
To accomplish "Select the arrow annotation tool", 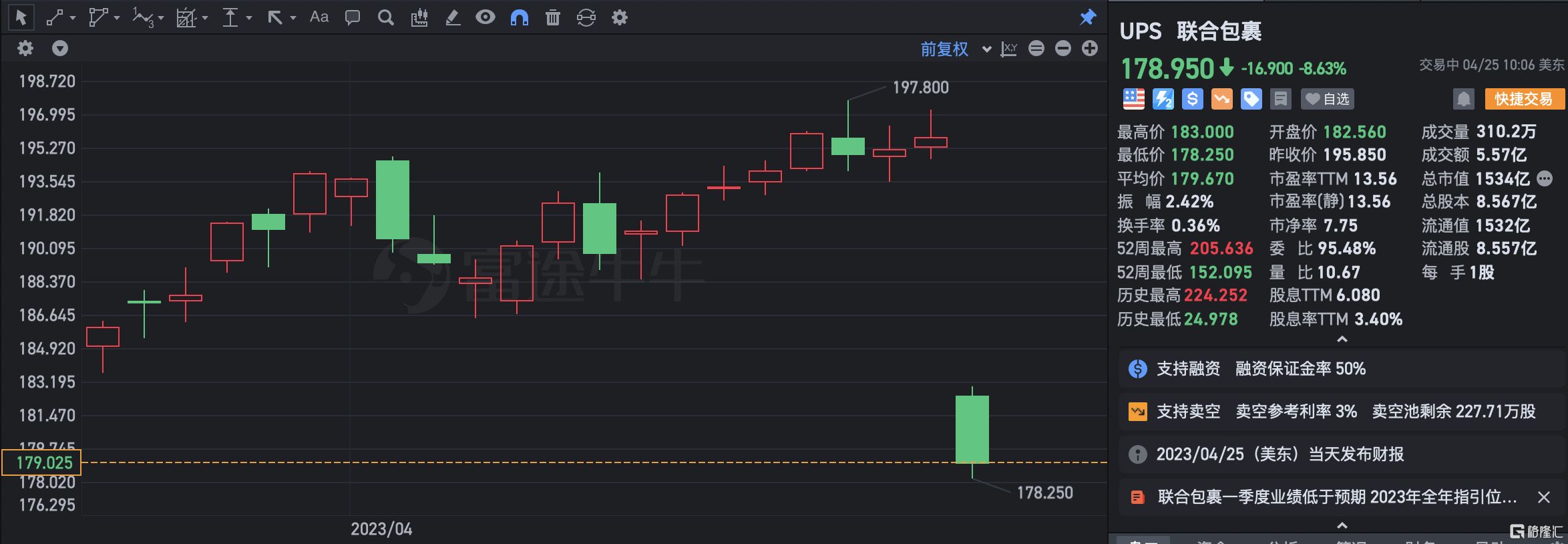I will tap(275, 17).
